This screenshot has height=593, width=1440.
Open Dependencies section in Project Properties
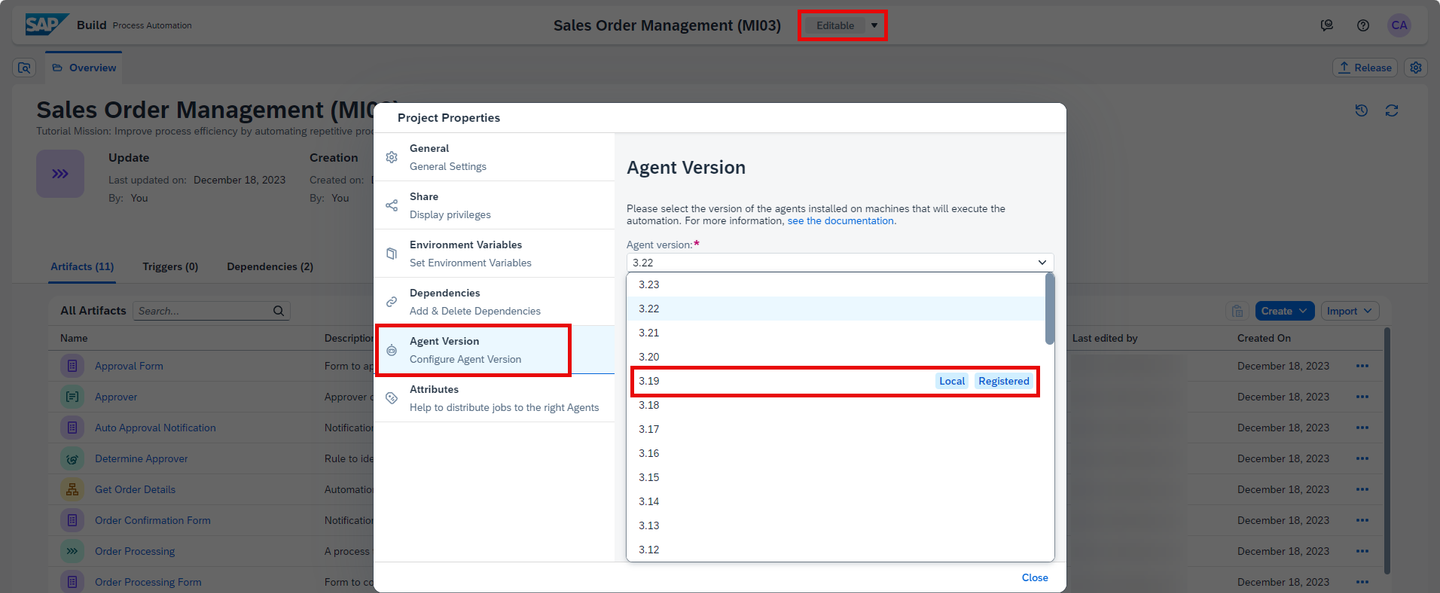[x=494, y=301]
